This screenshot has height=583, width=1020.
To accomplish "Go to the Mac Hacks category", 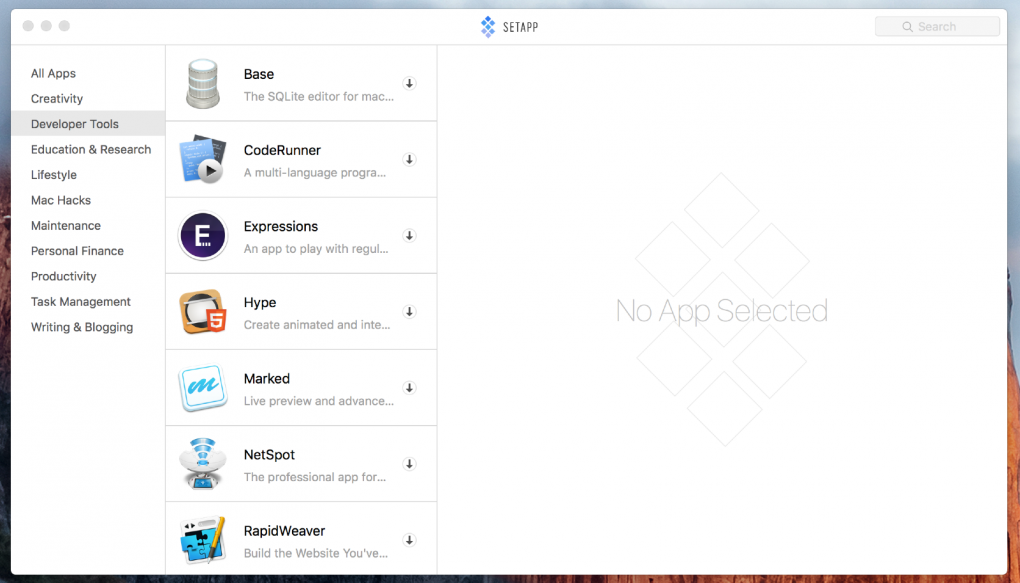I will 61,200.
